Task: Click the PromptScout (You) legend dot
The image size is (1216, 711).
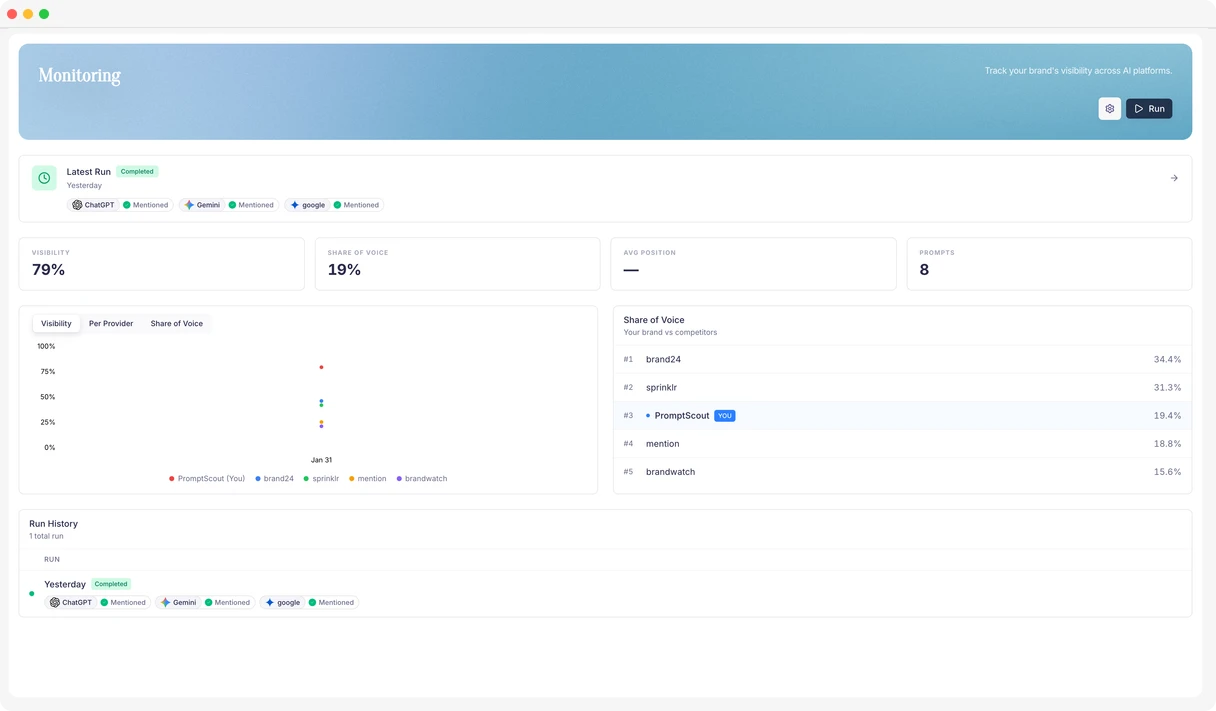Action: tap(172, 478)
